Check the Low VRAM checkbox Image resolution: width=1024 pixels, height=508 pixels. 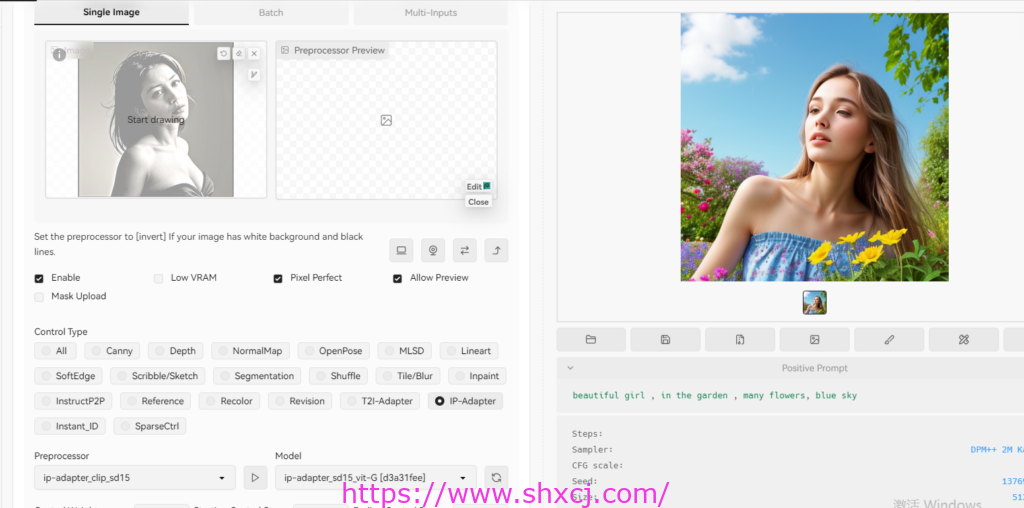point(158,278)
